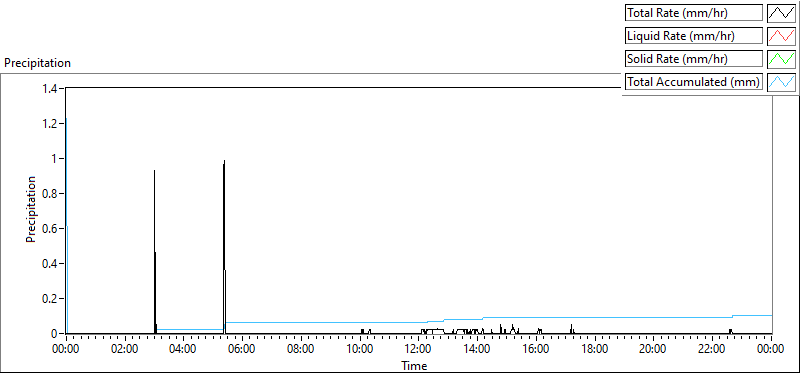Click the Precipitation graph title label
The image size is (800, 373).
coord(37,63)
